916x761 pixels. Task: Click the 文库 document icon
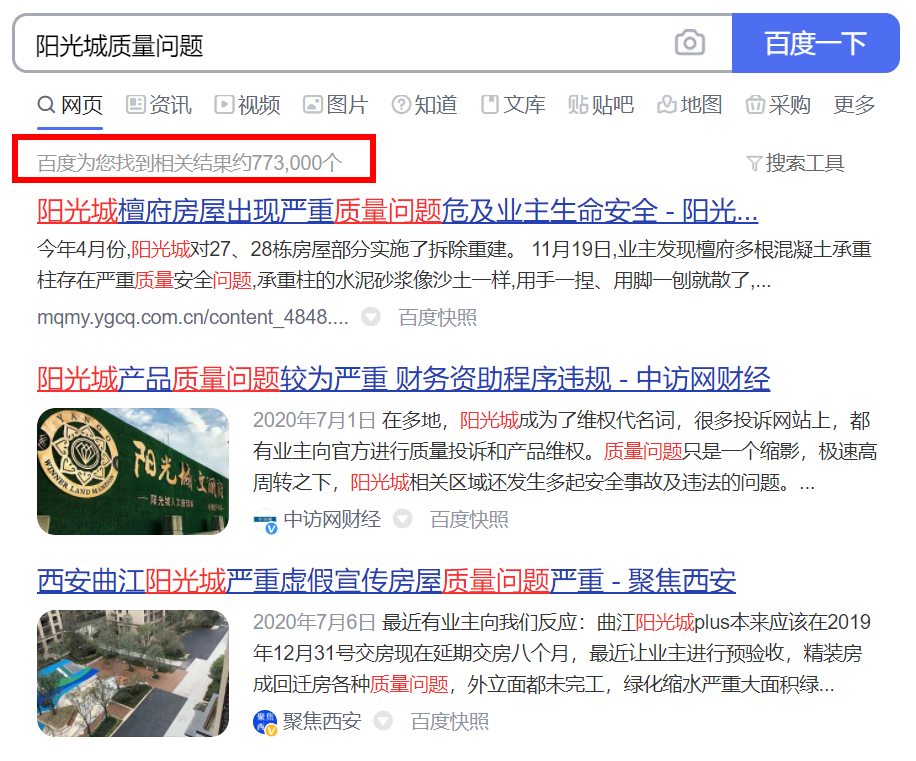tap(490, 105)
